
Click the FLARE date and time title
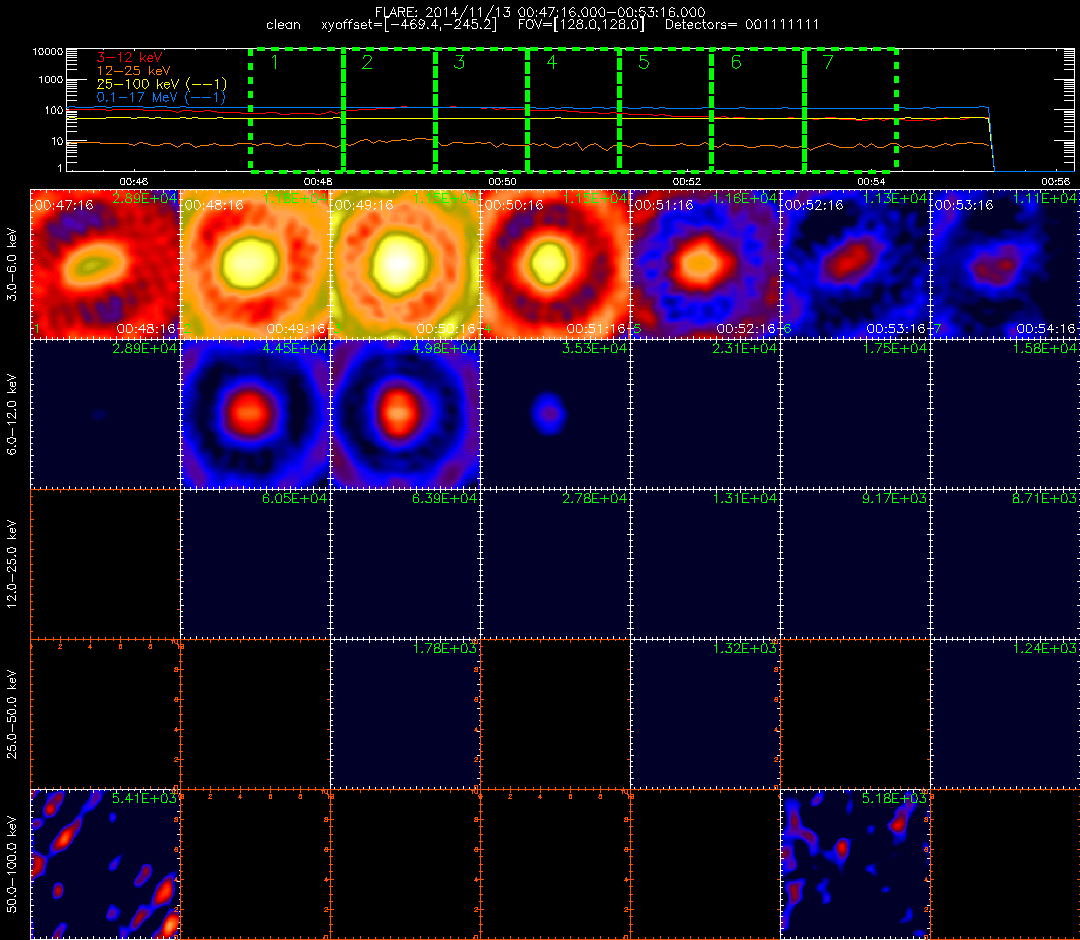coord(540,12)
